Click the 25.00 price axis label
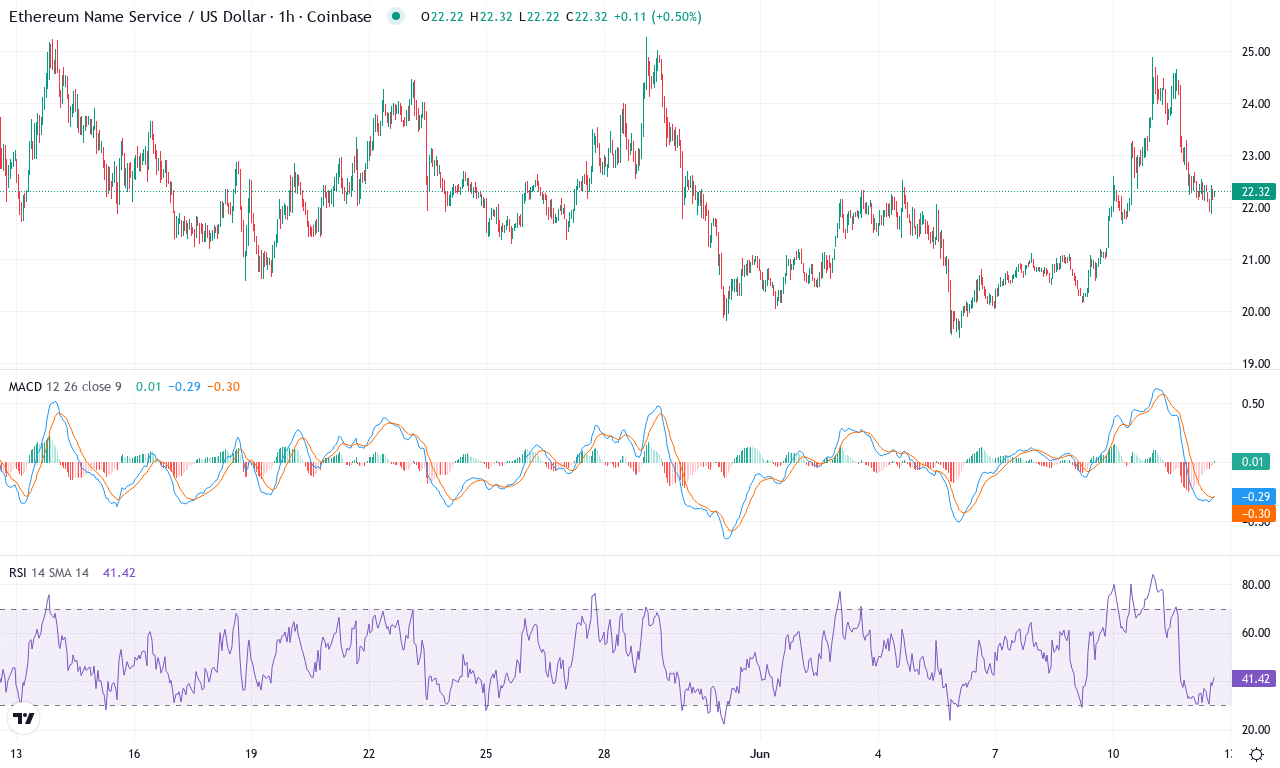The image size is (1280, 768). tap(1255, 52)
